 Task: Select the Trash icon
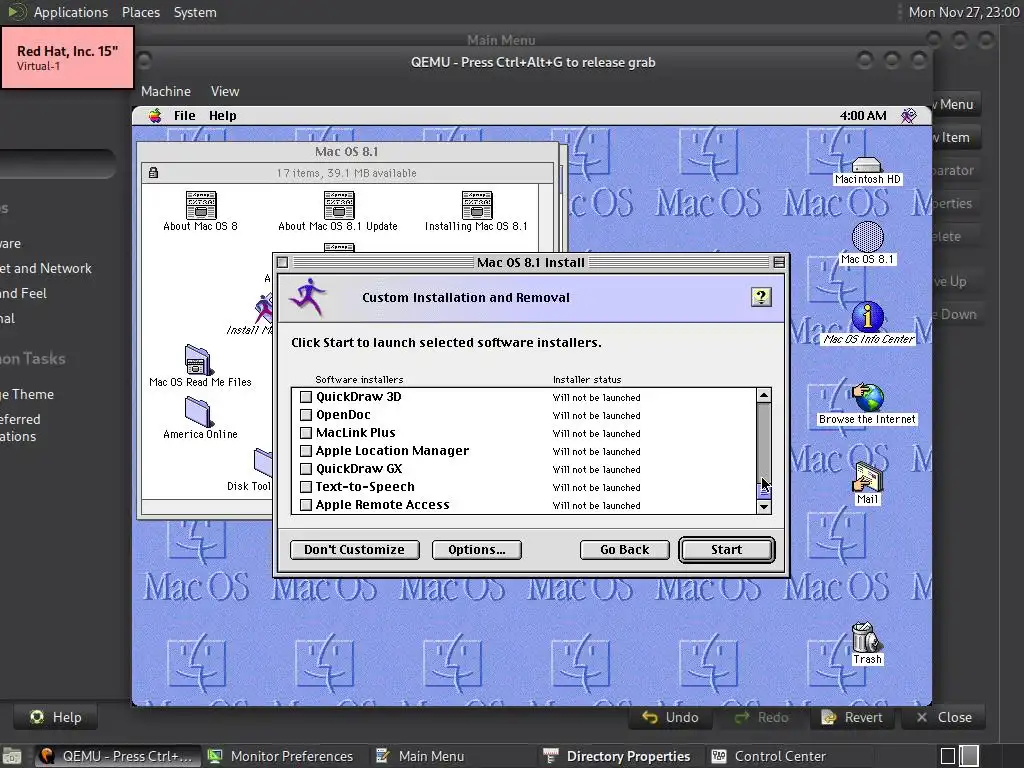tap(866, 637)
